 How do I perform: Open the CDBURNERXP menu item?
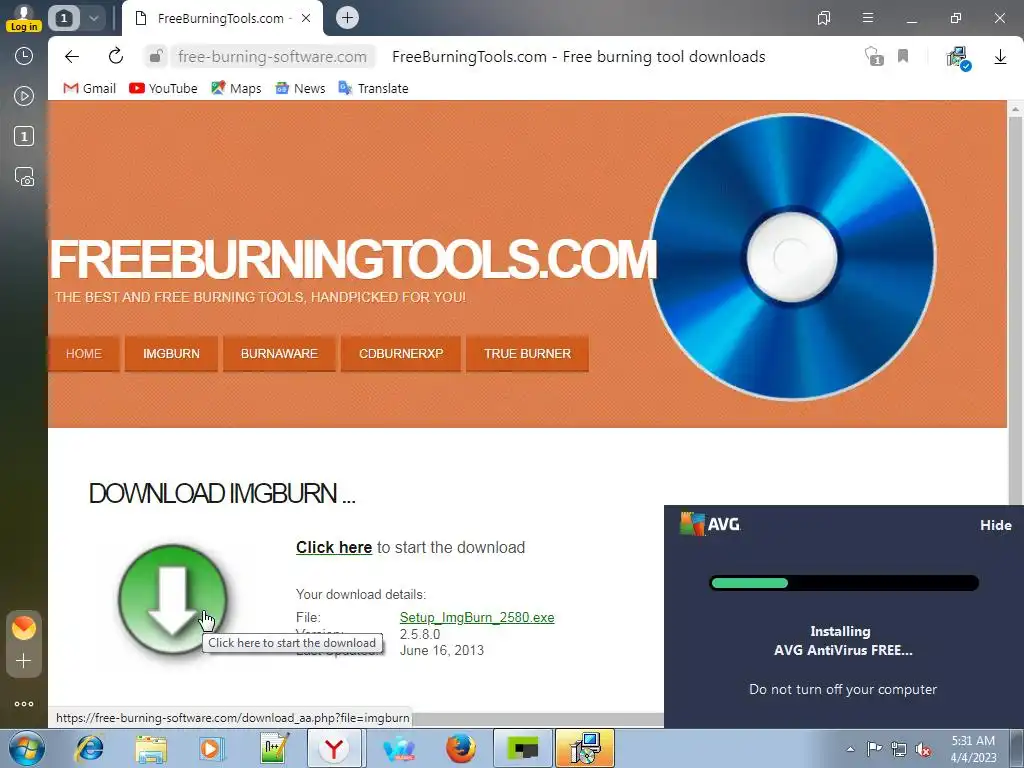tap(401, 353)
